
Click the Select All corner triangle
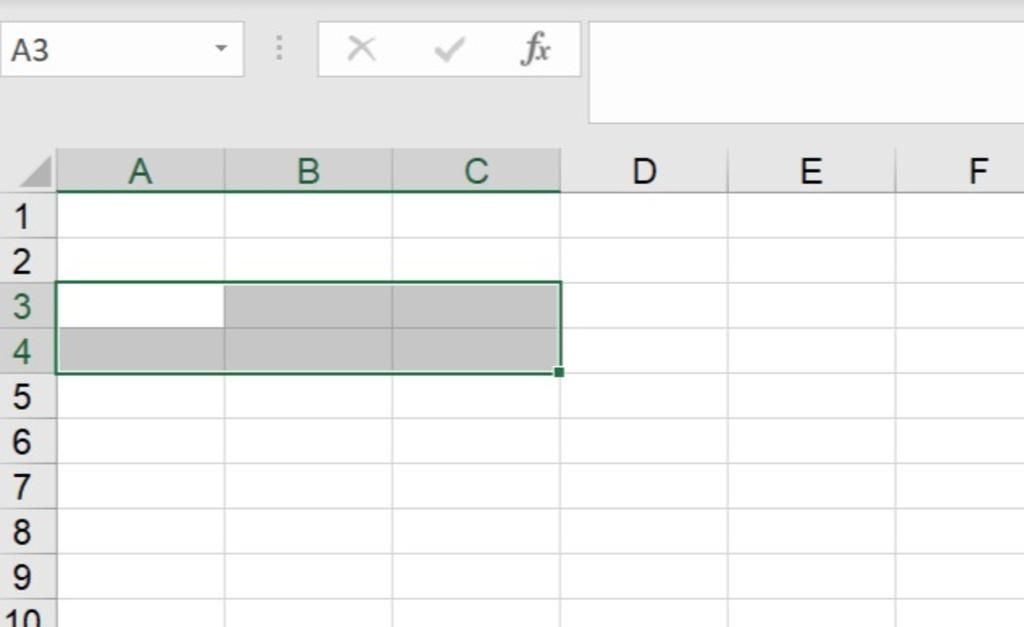[x=36, y=172]
